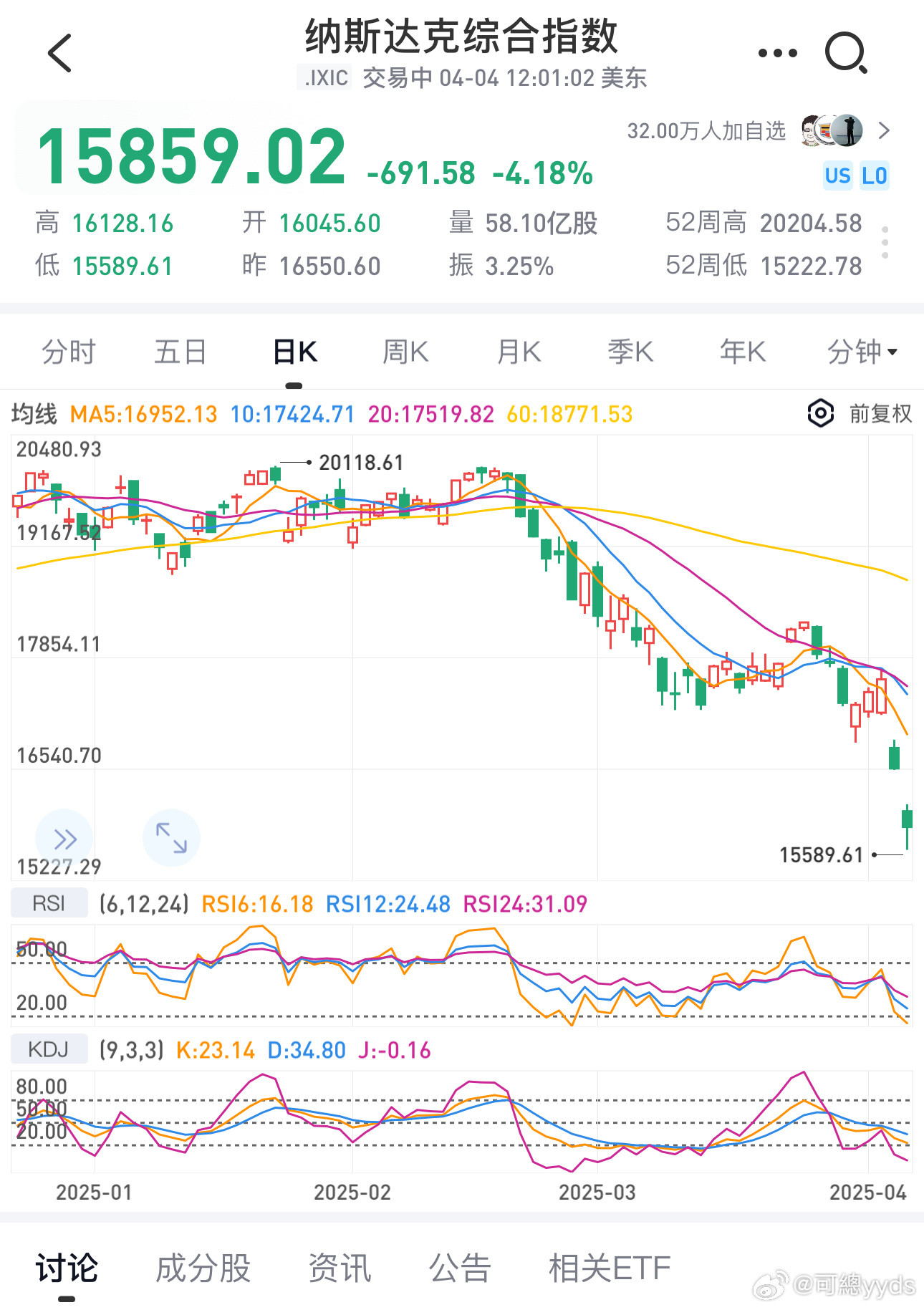This screenshot has width=924, height=1310.
Task: Expand the vertical dots beside 52-week data
Action: (x=885, y=243)
